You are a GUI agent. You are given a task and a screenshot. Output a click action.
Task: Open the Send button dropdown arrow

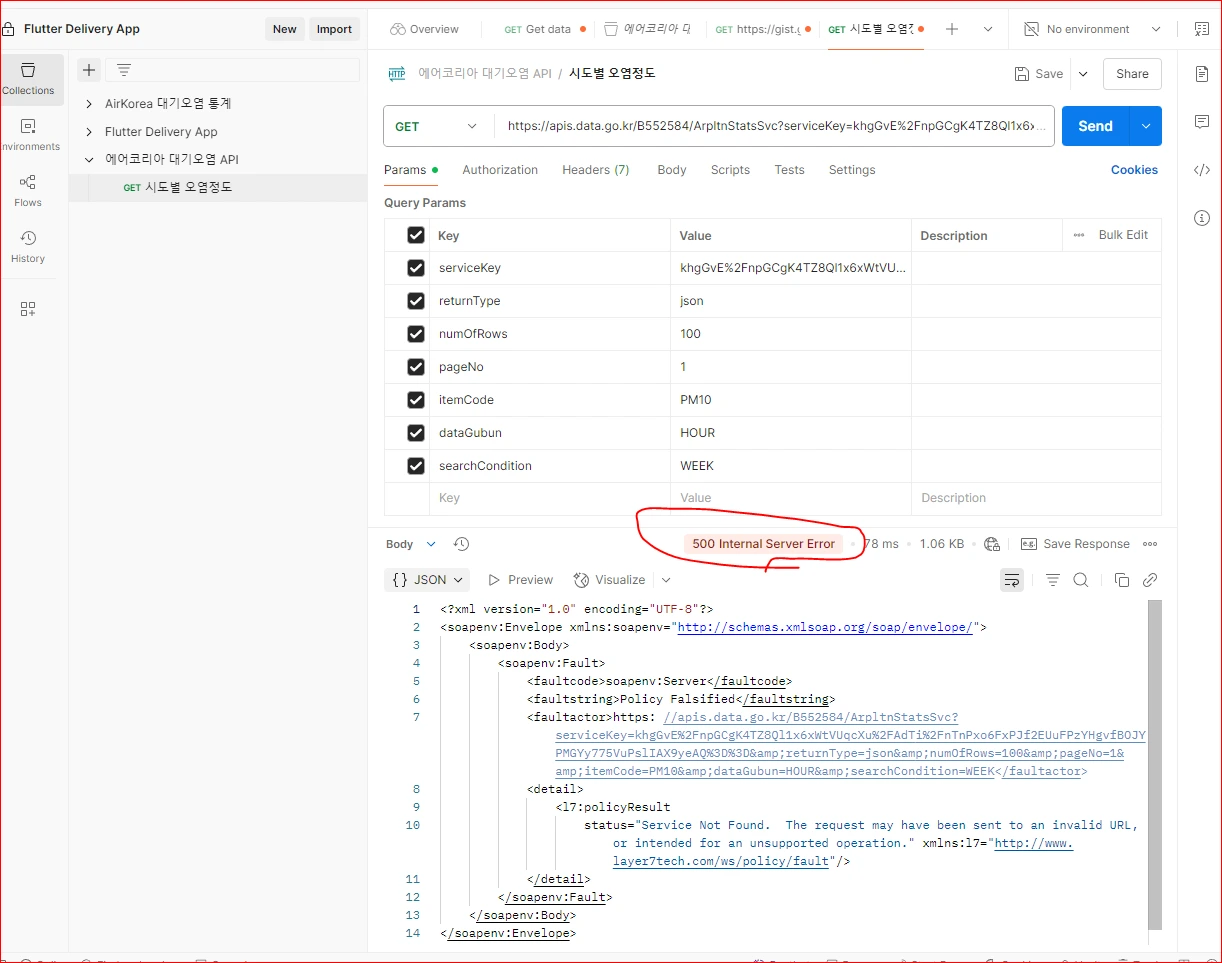(x=1146, y=126)
